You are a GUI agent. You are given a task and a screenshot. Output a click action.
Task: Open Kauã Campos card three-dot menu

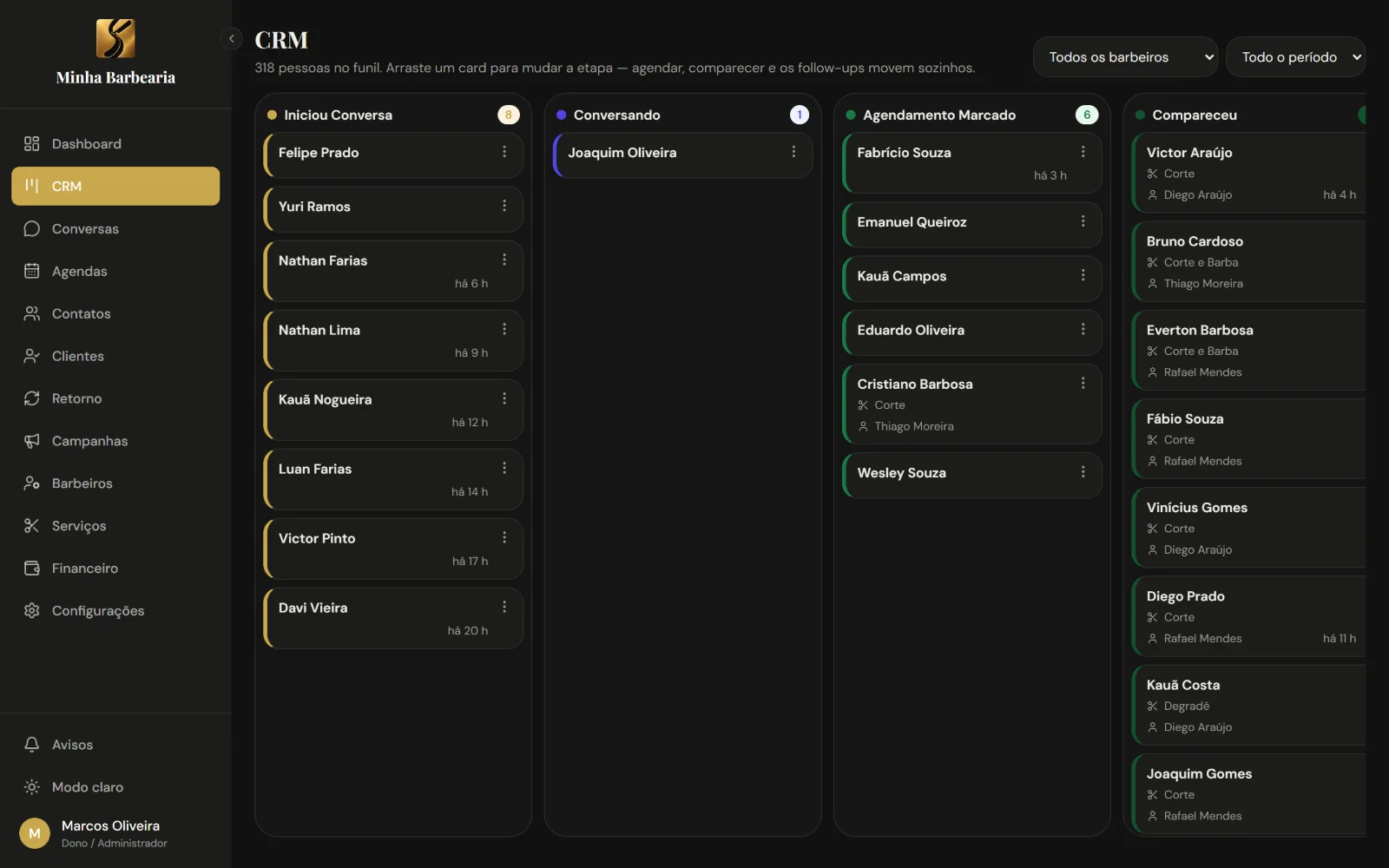(x=1083, y=275)
